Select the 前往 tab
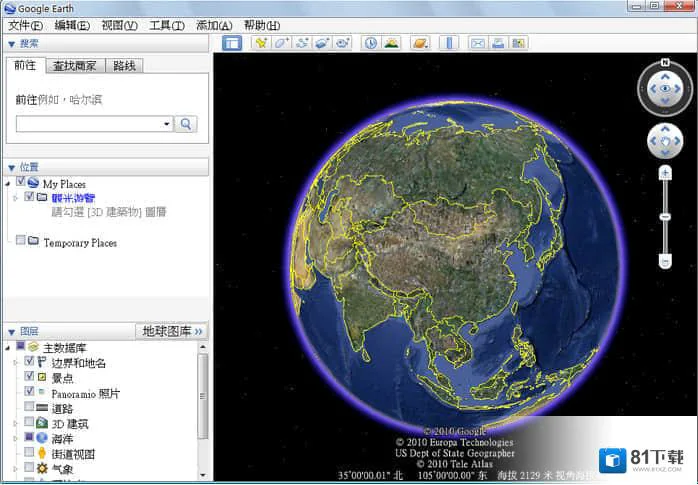698x485 pixels. coord(25,65)
